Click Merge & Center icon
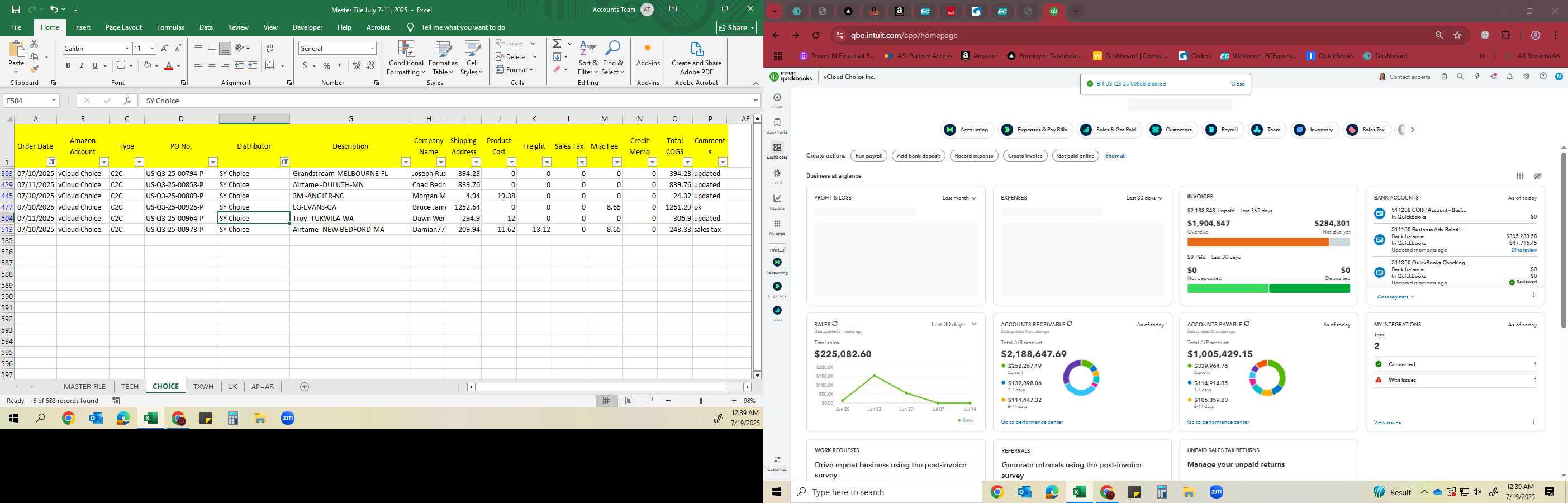Viewport: 1568px width, 503px height. (x=271, y=65)
